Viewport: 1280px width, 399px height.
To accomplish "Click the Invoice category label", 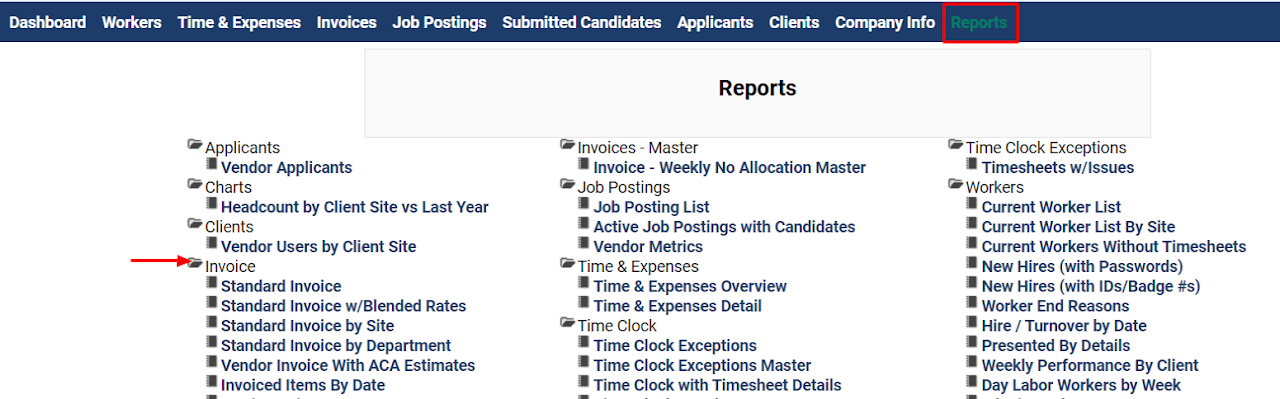I will pyautogui.click(x=230, y=267).
